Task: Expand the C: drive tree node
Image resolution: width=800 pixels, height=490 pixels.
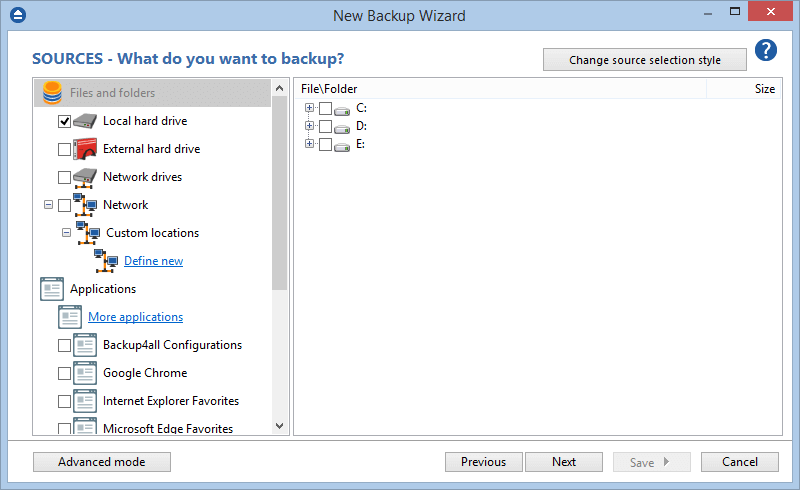Action: [309, 108]
